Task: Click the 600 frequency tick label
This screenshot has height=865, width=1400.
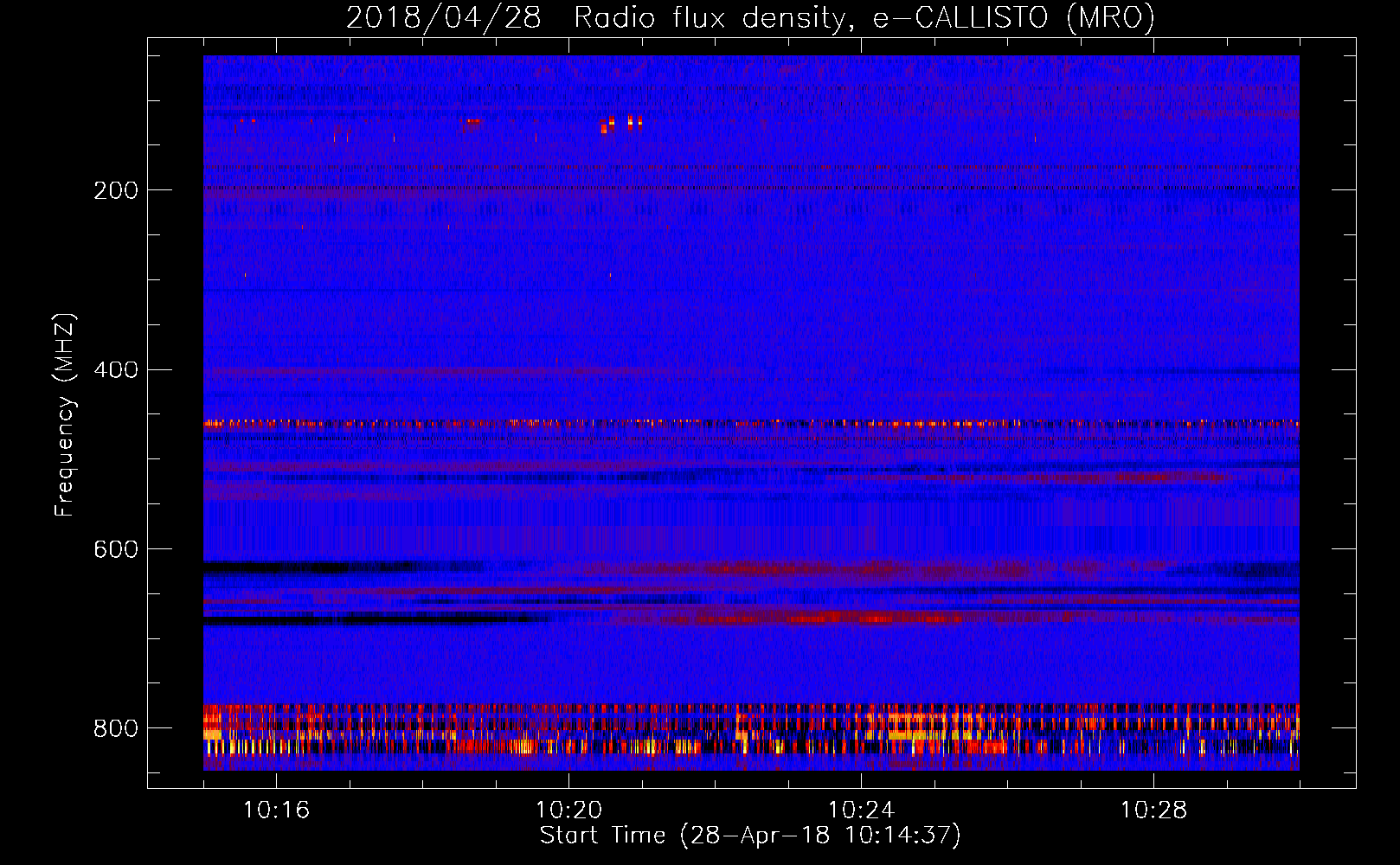Action: [x=115, y=549]
